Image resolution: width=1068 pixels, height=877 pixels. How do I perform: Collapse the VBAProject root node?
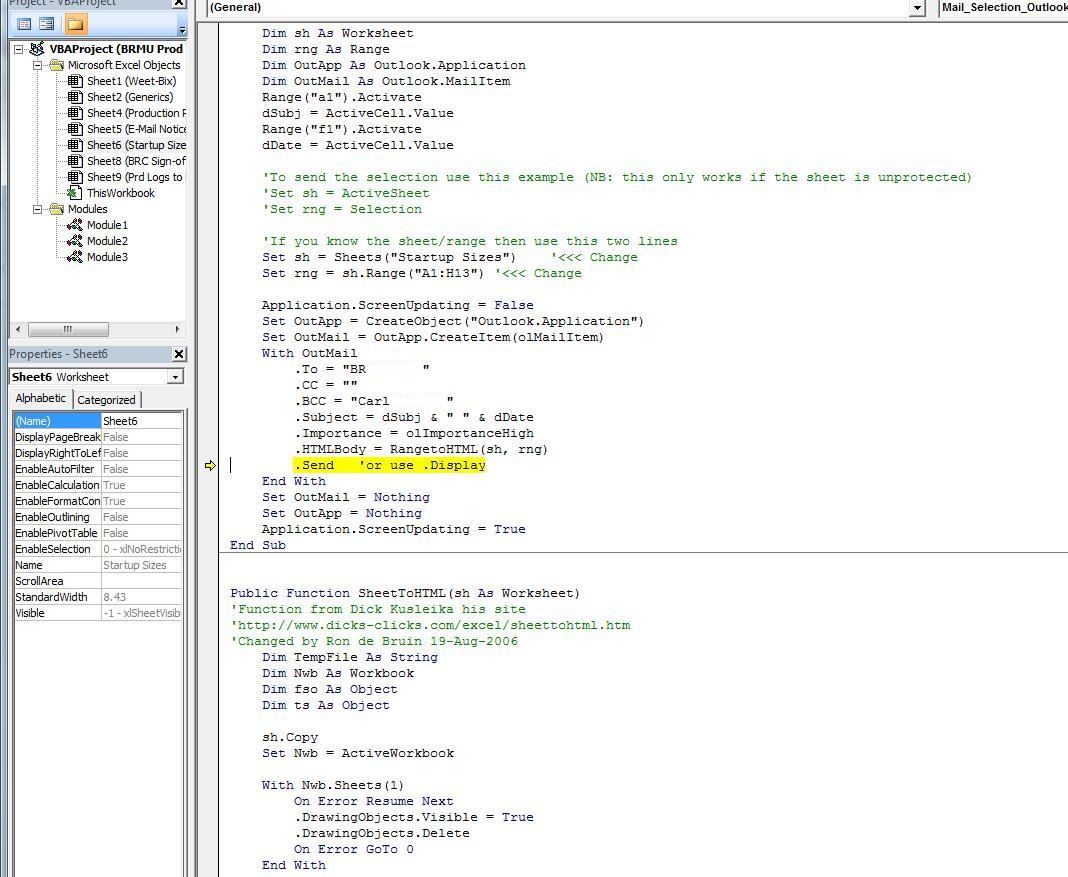coord(19,49)
